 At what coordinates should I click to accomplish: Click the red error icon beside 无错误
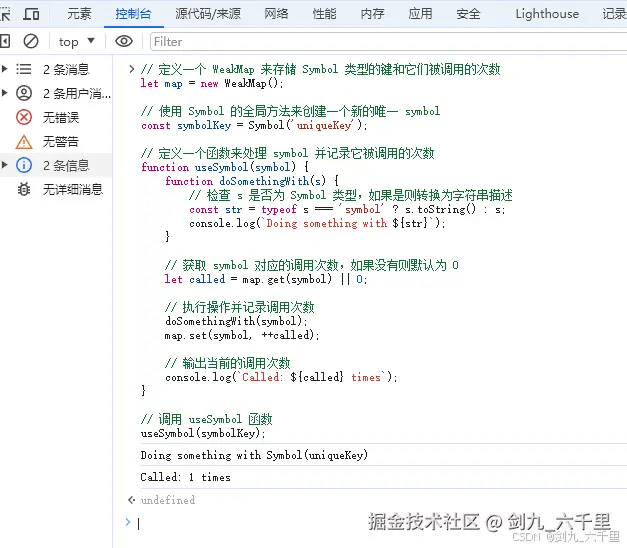coord(24,117)
